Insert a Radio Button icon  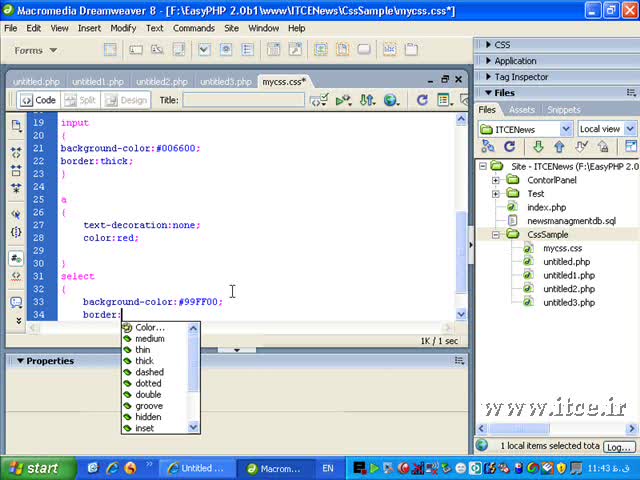(x=226, y=50)
